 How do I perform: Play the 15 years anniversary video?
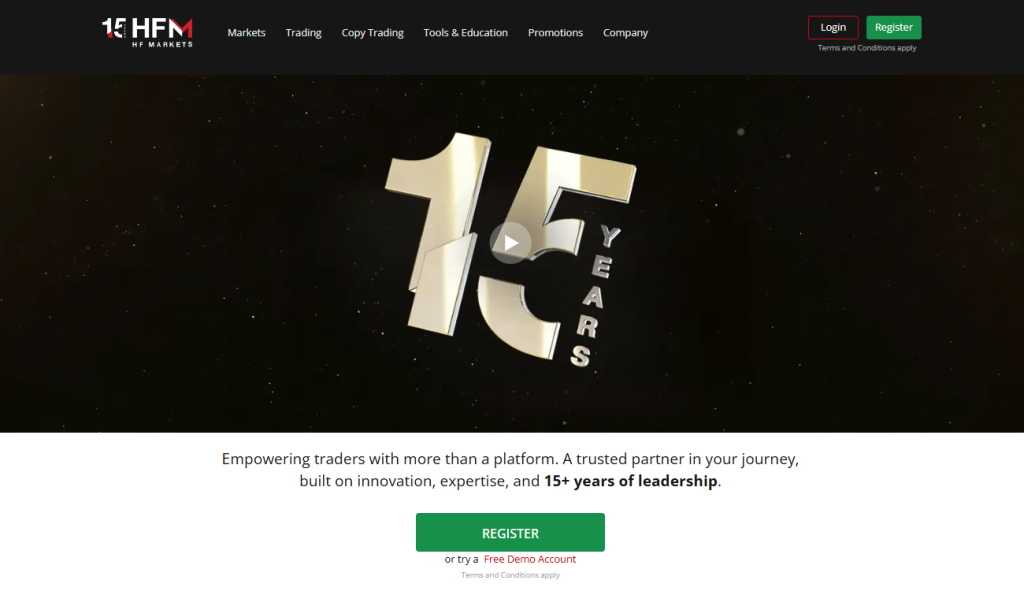click(511, 243)
